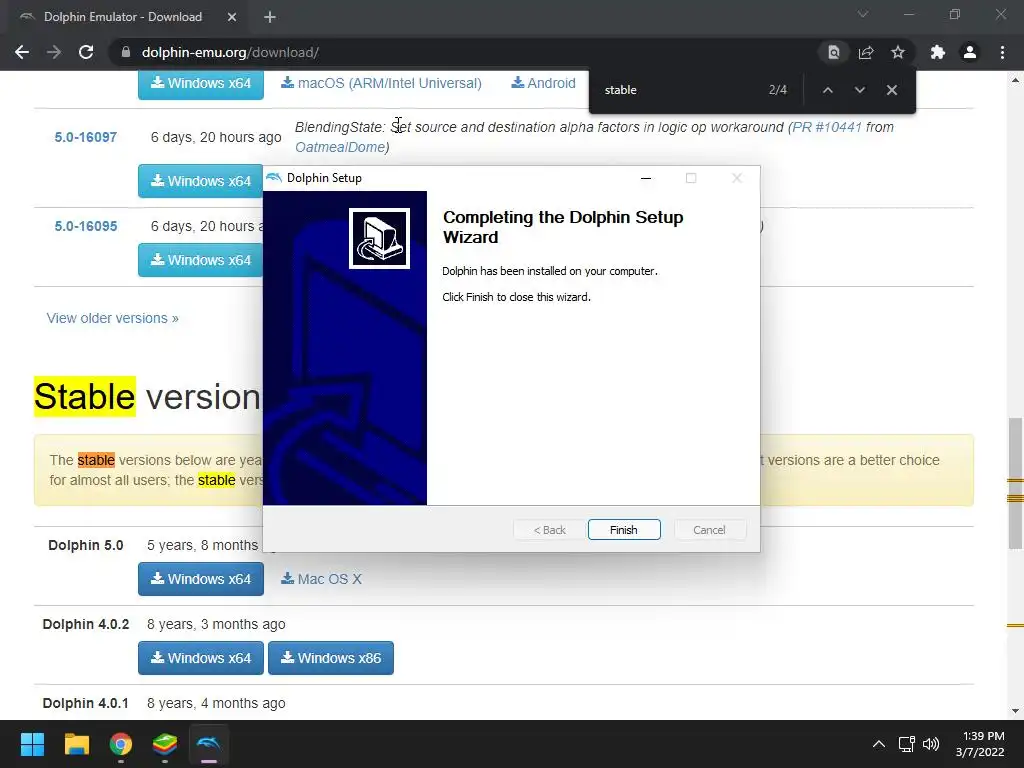
Task: Open PR #10441 link
Action: point(827,127)
